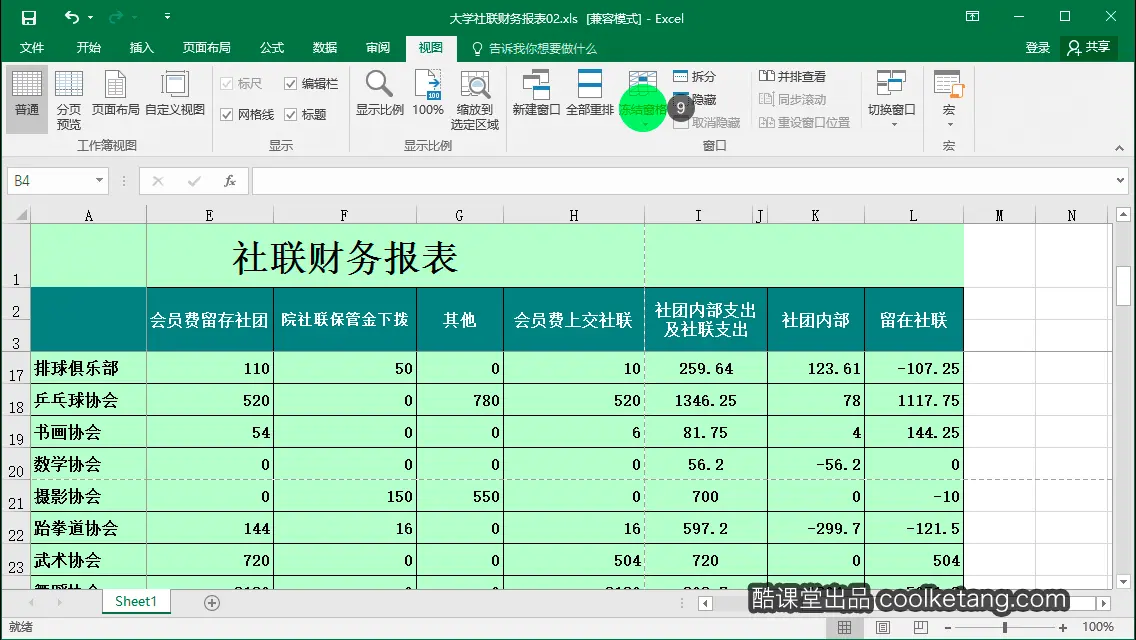Click the 100% zoom level in status bar

point(1098,627)
